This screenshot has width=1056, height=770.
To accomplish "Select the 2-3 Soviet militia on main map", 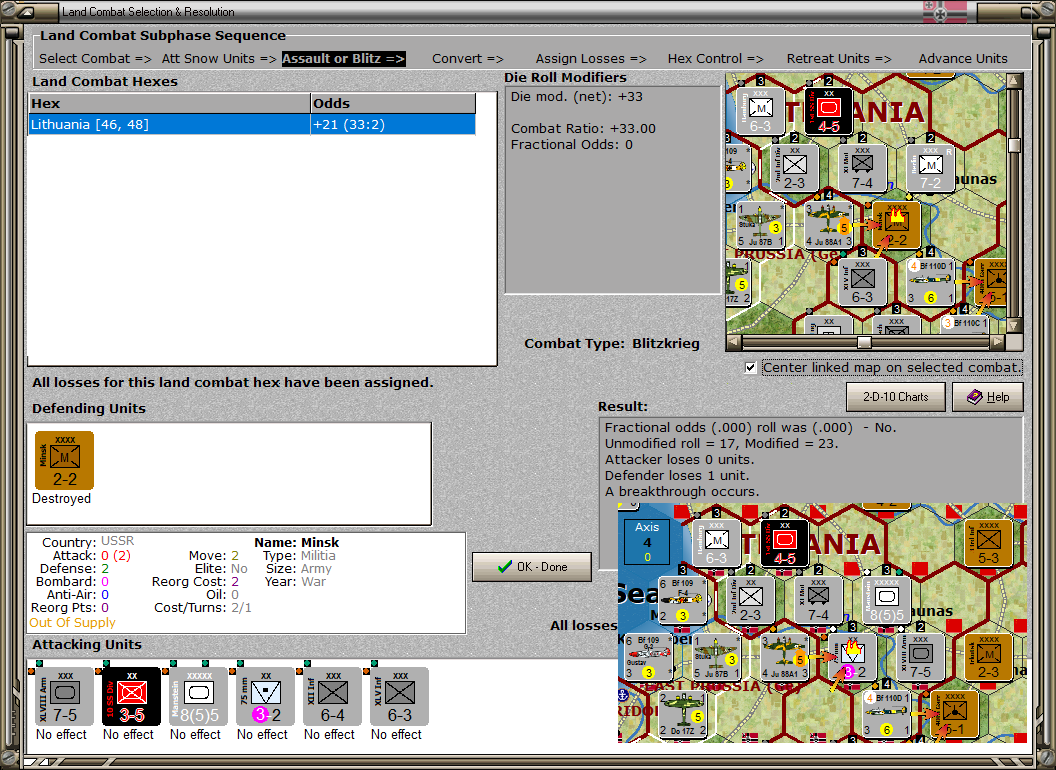I will click(x=988, y=657).
